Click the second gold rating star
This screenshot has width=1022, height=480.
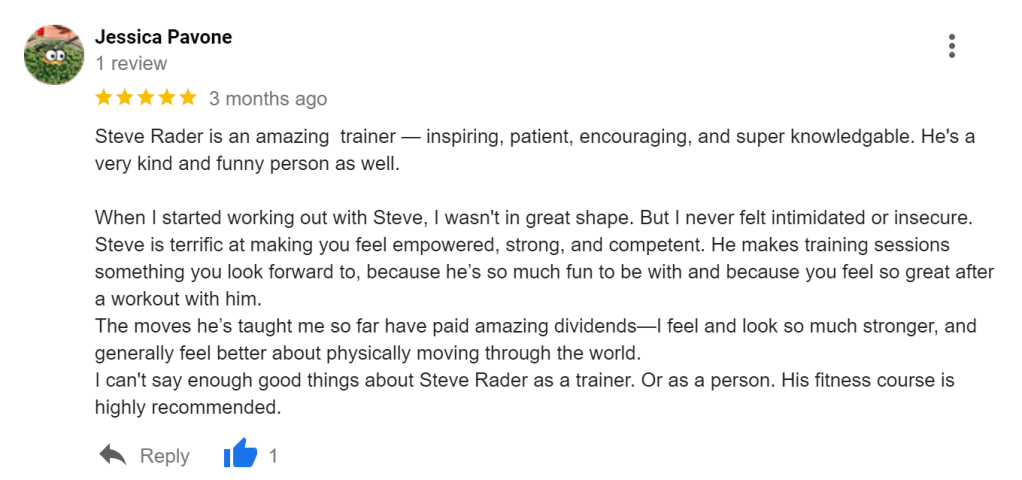tap(125, 98)
